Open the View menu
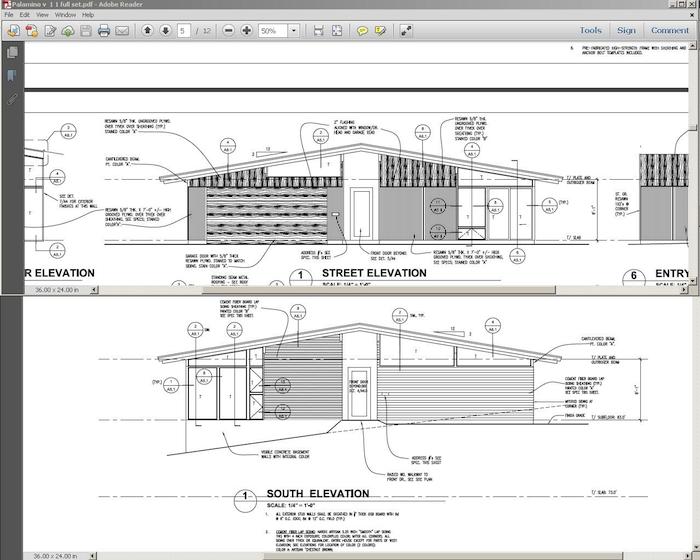This screenshot has width=700, height=560. point(42,15)
